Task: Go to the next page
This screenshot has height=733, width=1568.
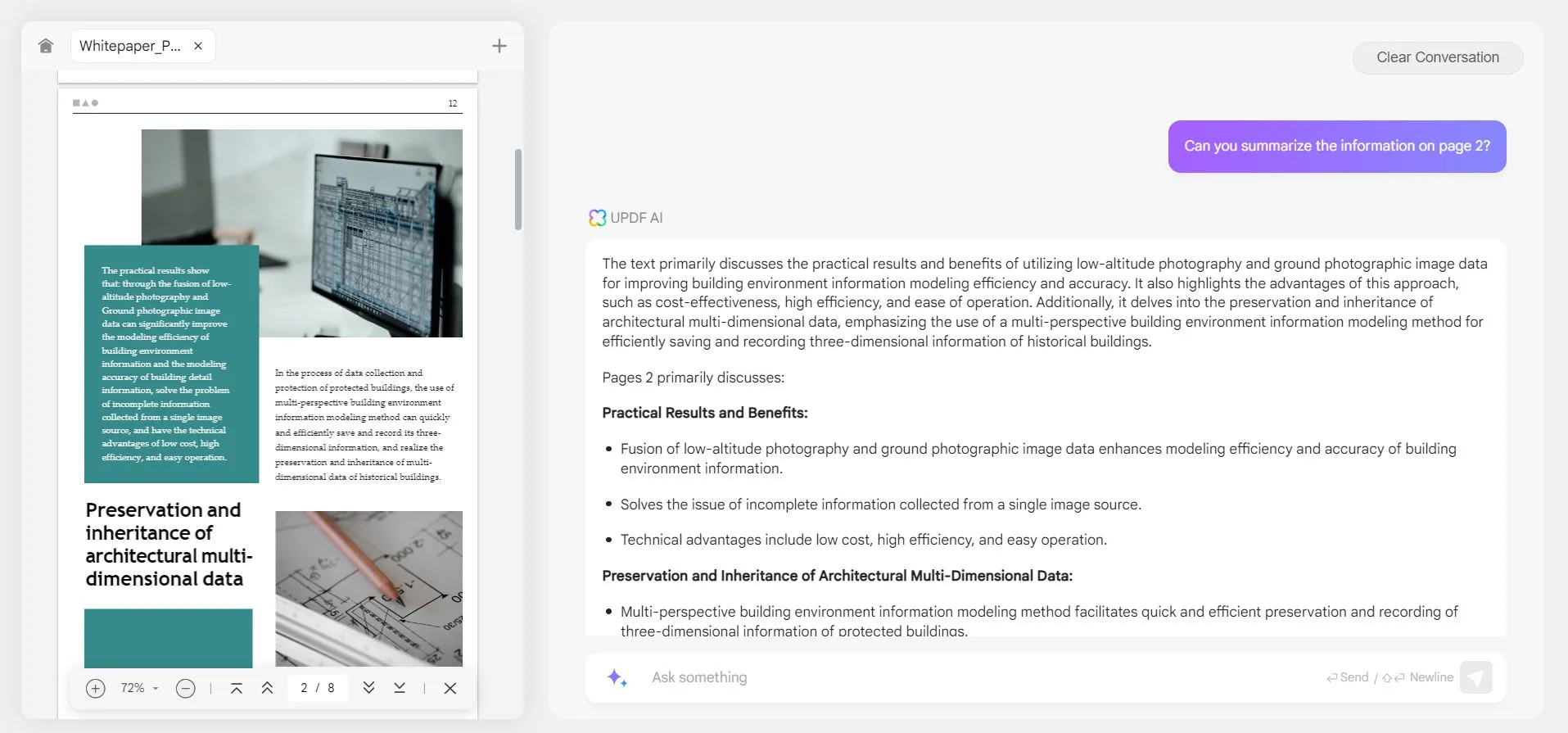Action: tap(368, 689)
